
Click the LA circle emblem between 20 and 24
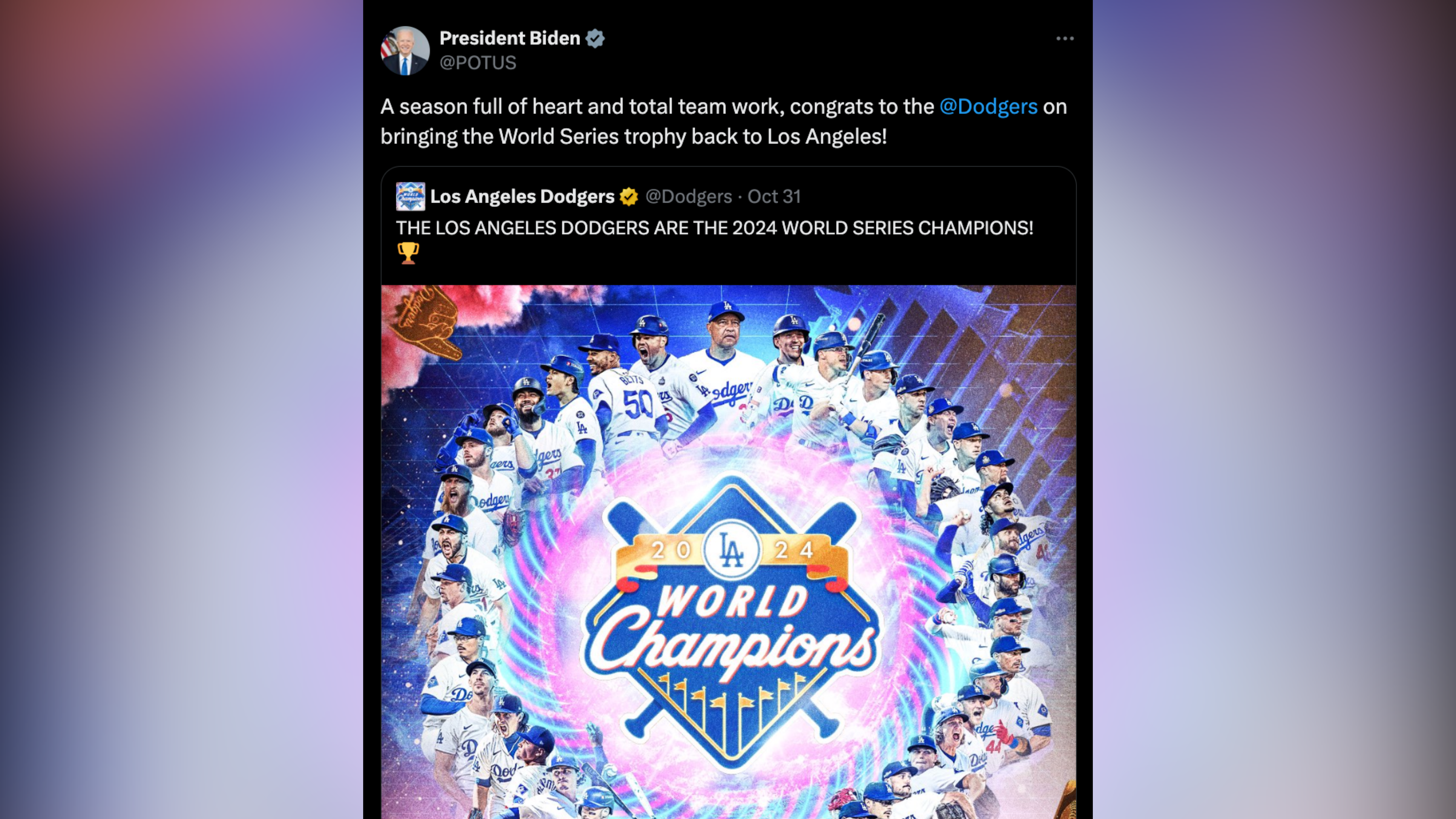click(731, 549)
